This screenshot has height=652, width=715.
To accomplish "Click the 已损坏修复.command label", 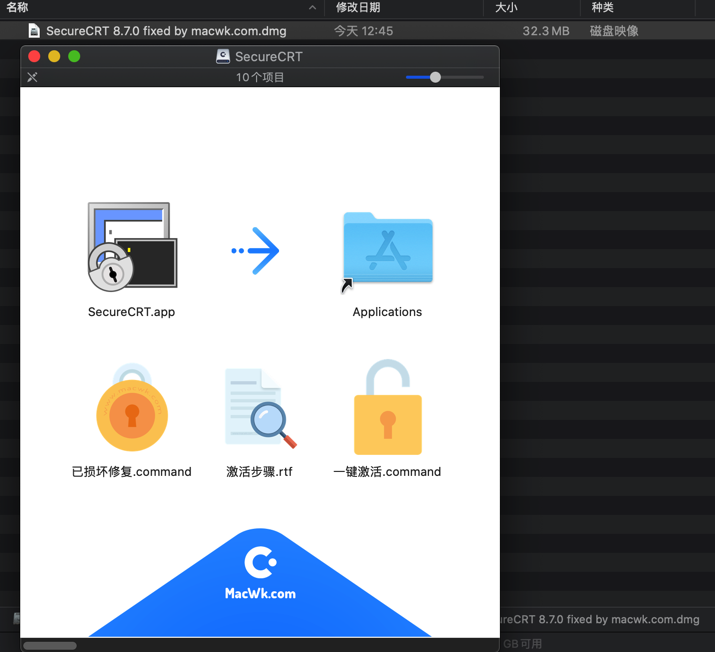I will [132, 471].
